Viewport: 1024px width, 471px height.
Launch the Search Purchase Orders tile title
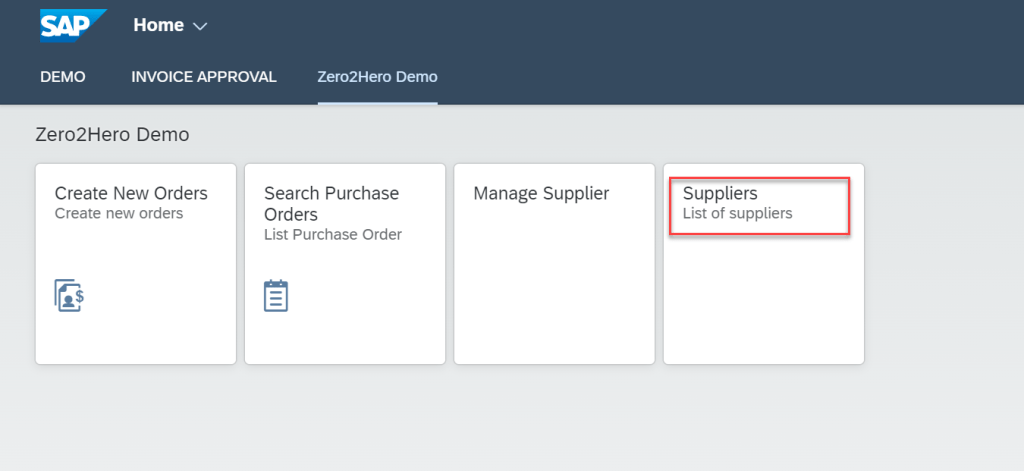331,203
